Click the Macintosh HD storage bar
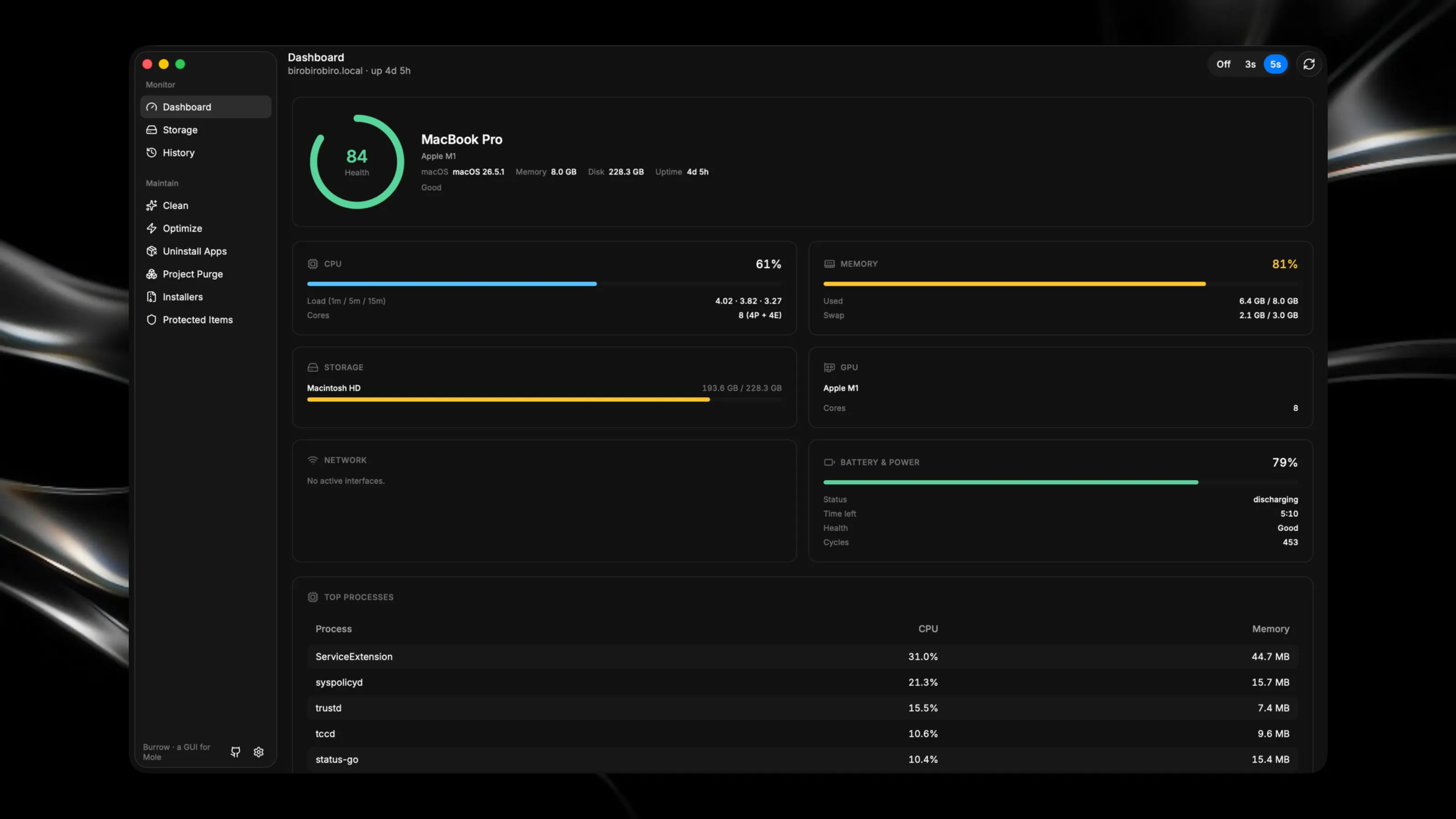 (x=544, y=399)
